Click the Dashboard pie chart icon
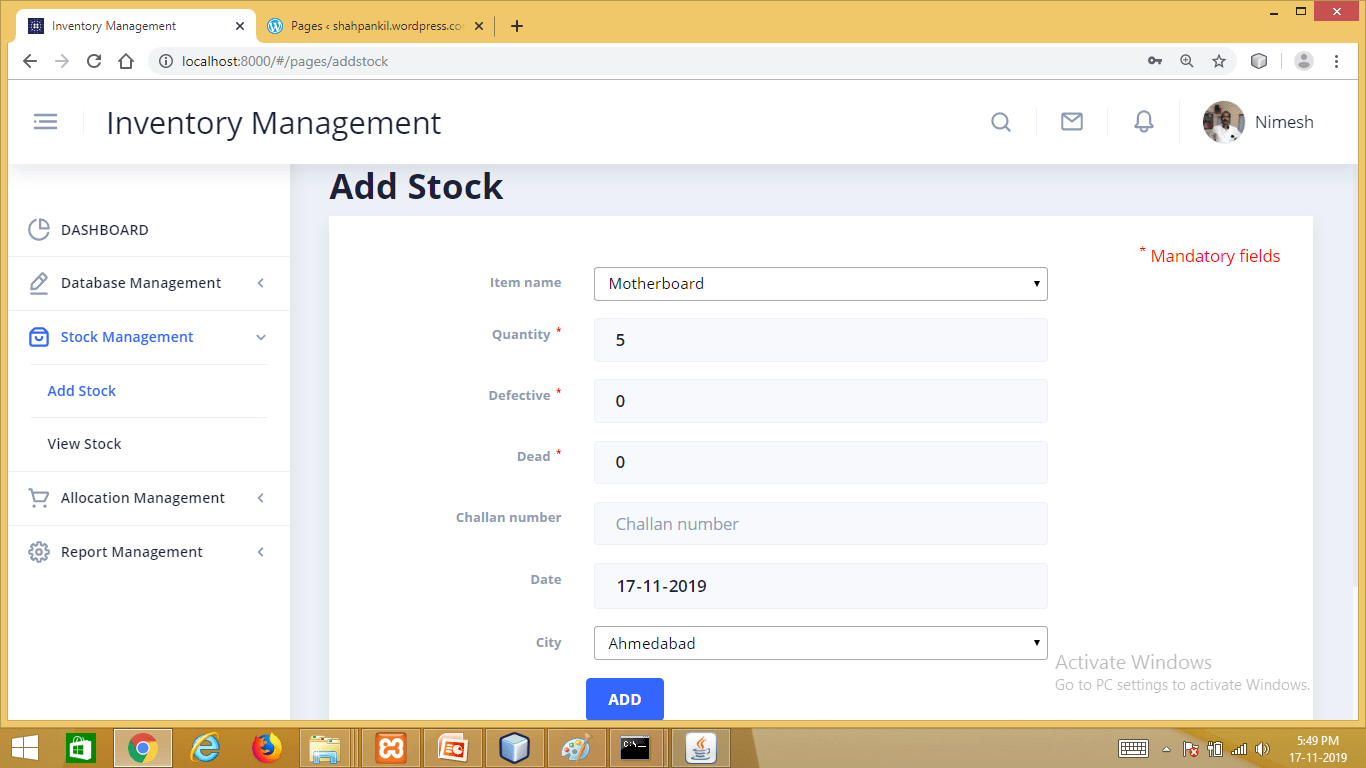Image resolution: width=1366 pixels, height=768 pixels. (38, 229)
